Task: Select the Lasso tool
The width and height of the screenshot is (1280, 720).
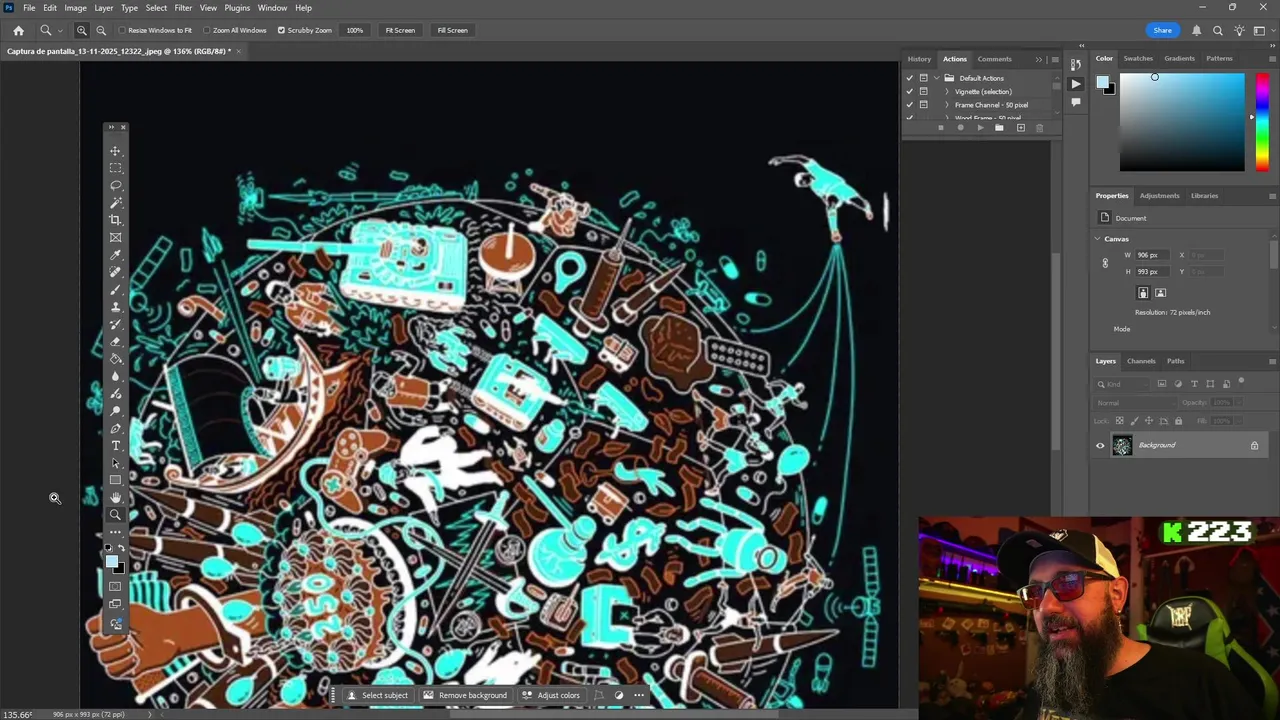Action: (x=116, y=185)
